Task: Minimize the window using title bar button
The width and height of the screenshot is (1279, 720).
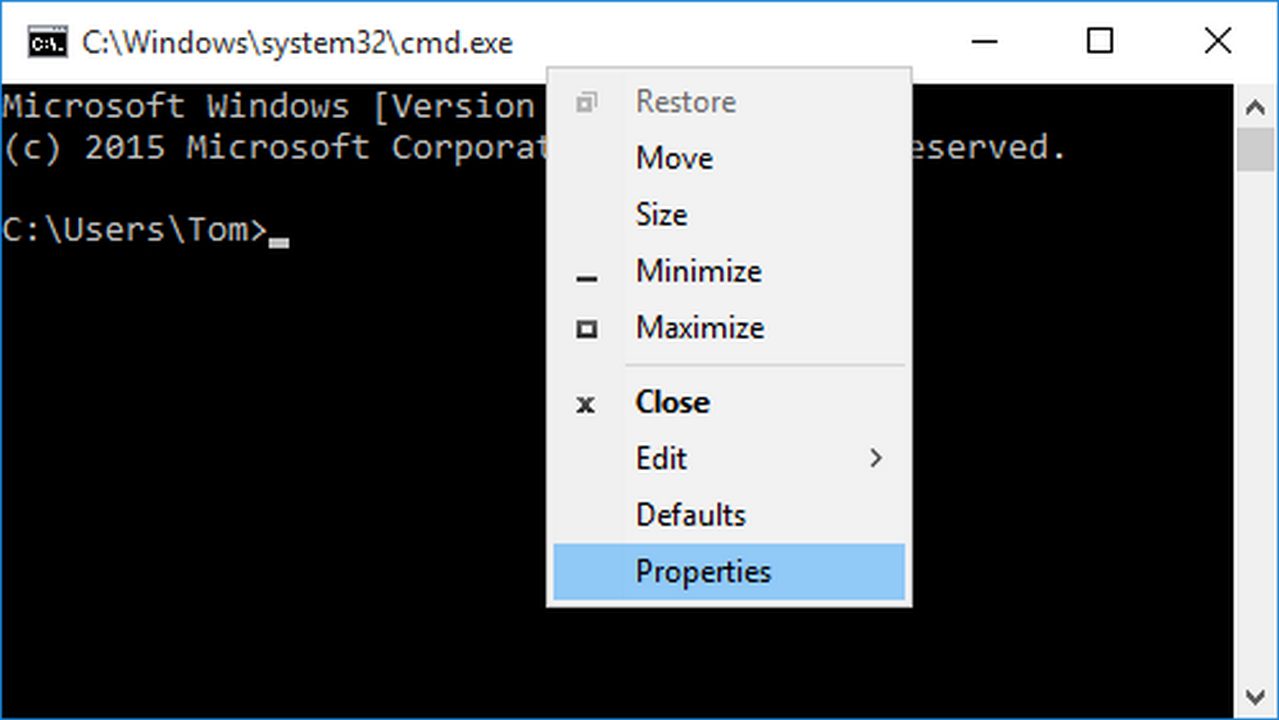Action: click(984, 42)
